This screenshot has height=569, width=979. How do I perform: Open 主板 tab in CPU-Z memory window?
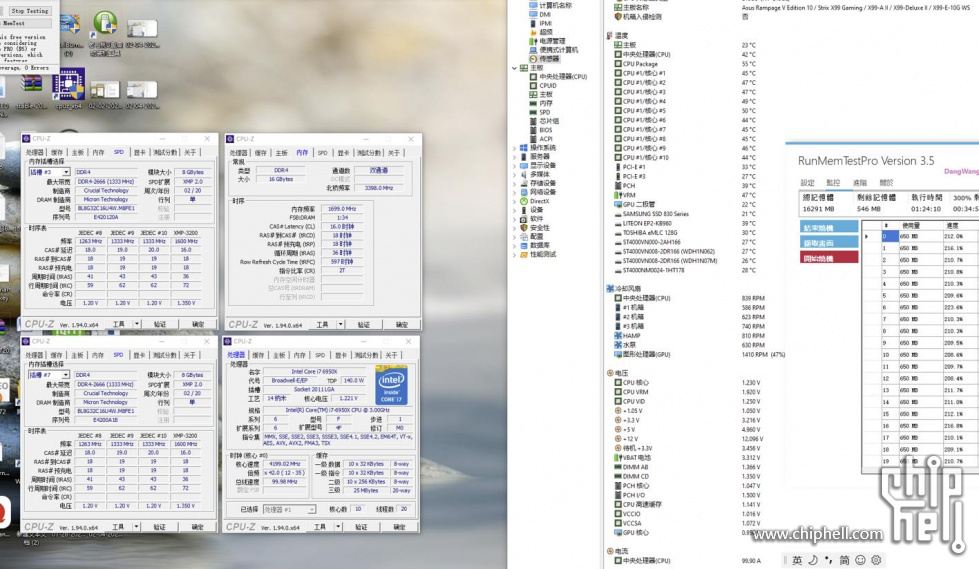point(282,152)
